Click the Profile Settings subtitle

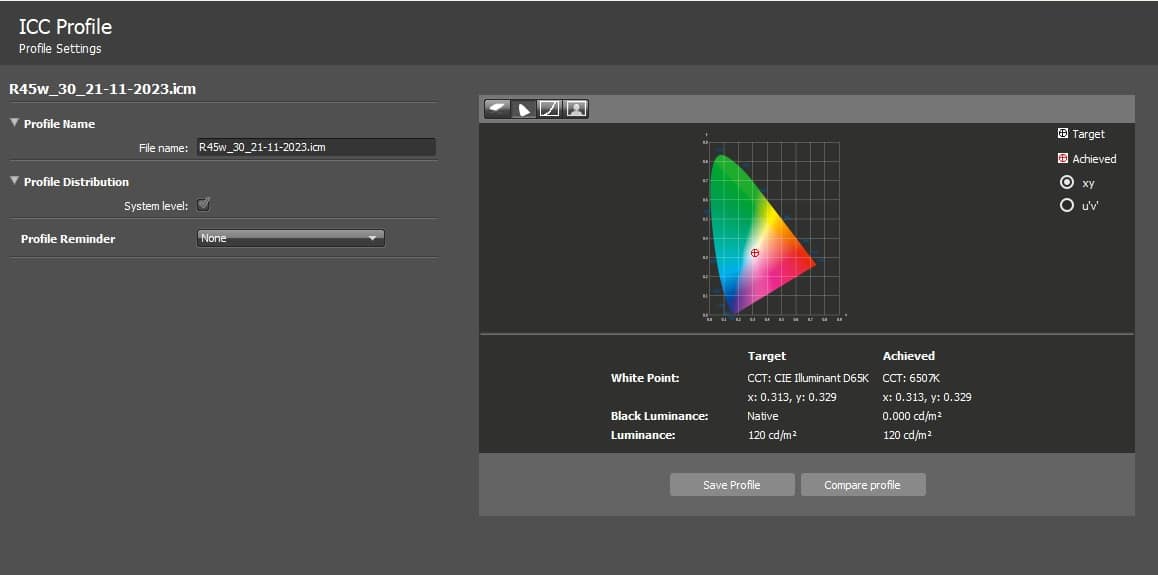(60, 48)
